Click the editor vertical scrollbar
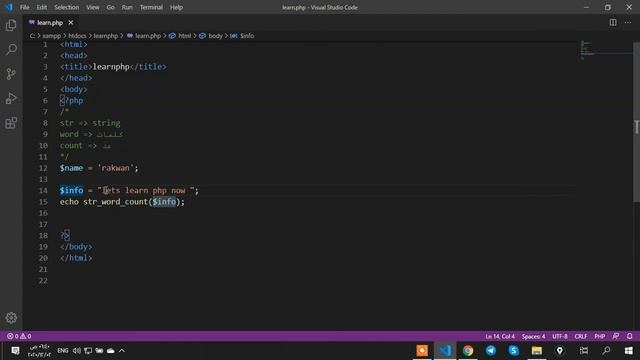640x360 pixels. tap(636, 121)
